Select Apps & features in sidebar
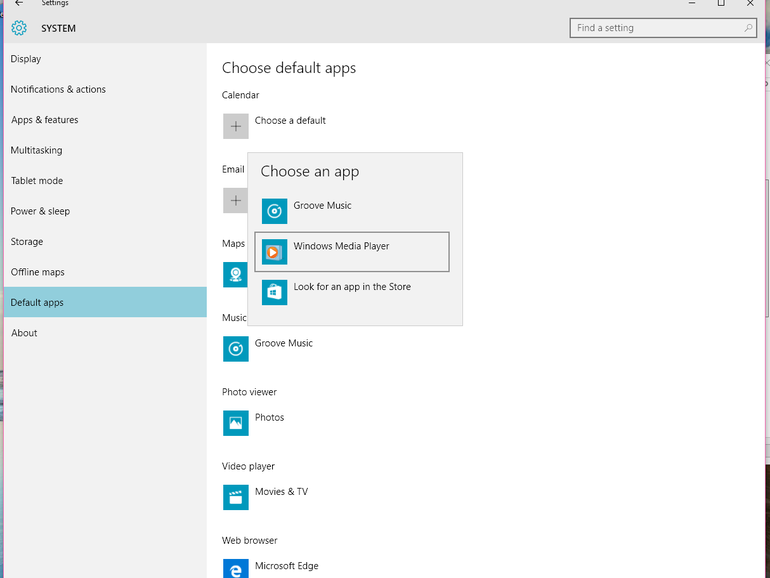This screenshot has height=578, width=770. pyautogui.click(x=44, y=120)
